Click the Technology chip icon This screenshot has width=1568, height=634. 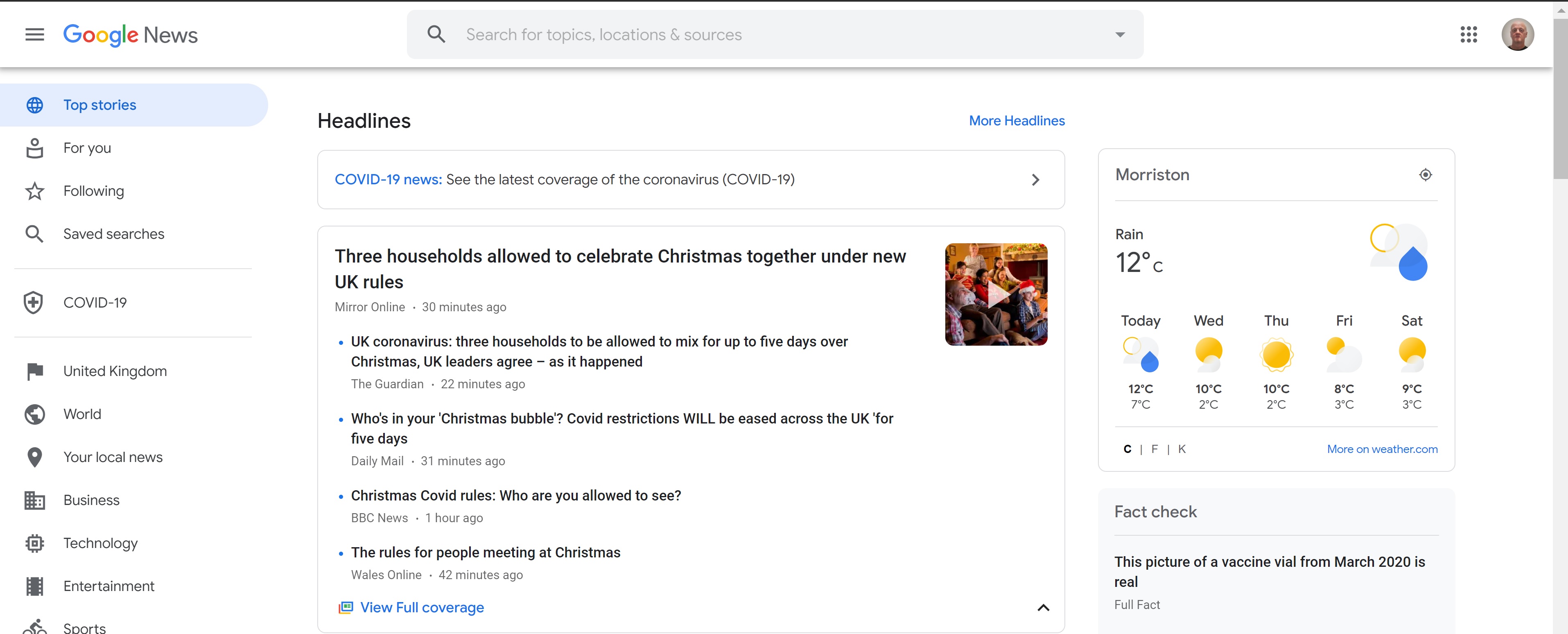click(34, 543)
